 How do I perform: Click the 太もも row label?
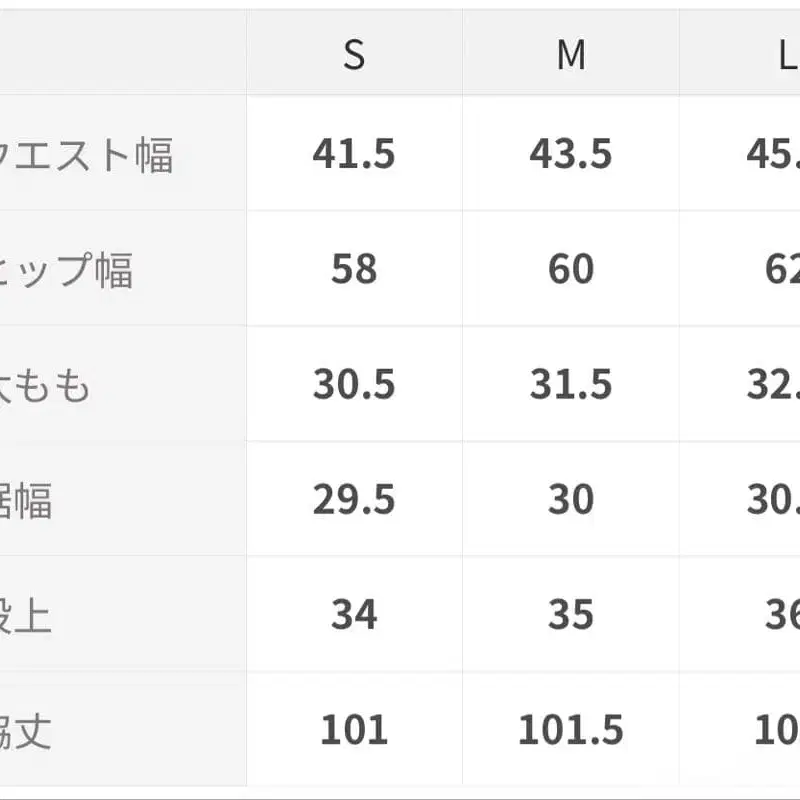pyautogui.click(x=46, y=385)
